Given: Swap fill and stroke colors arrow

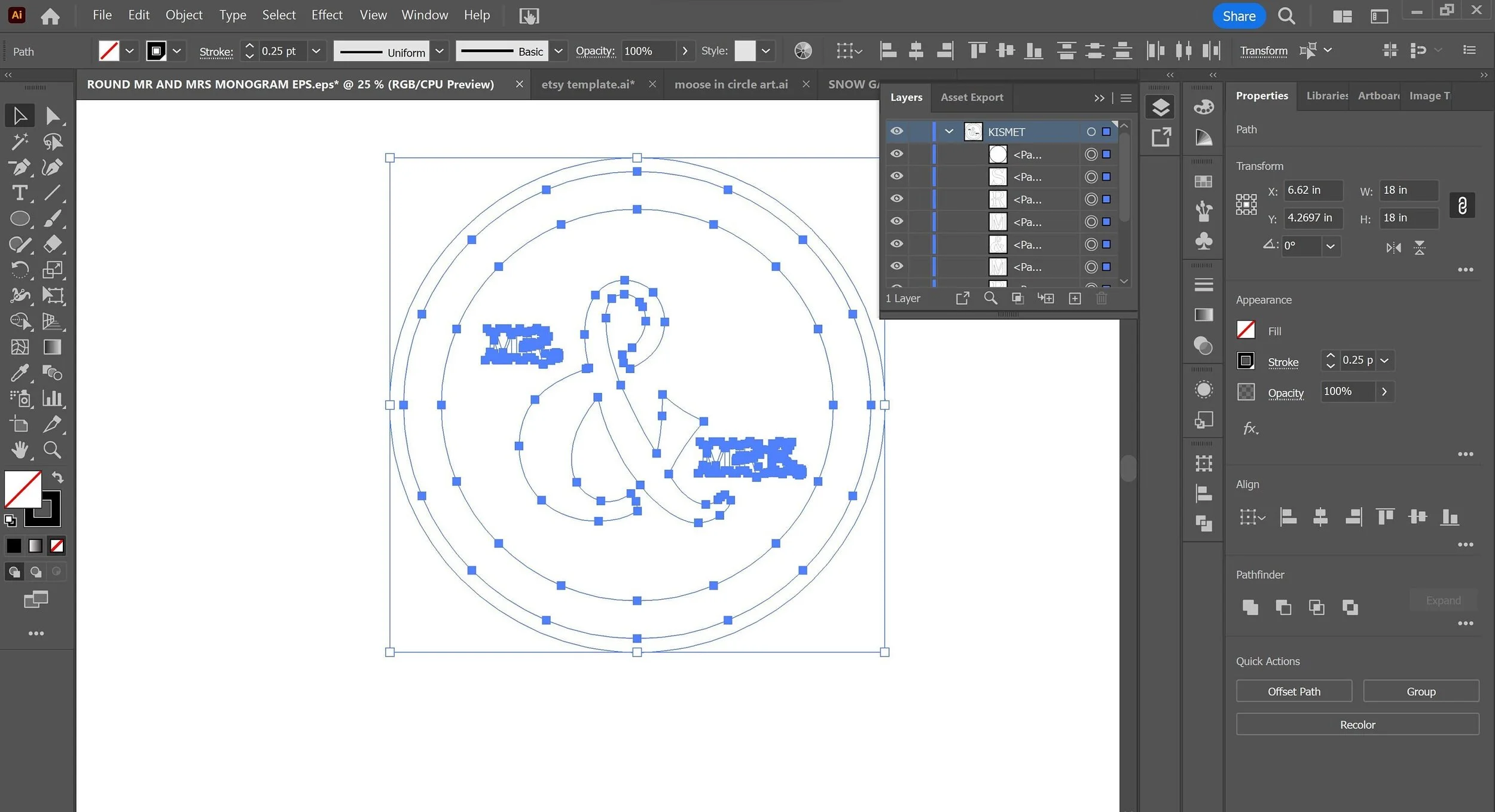Looking at the screenshot, I should 57,477.
